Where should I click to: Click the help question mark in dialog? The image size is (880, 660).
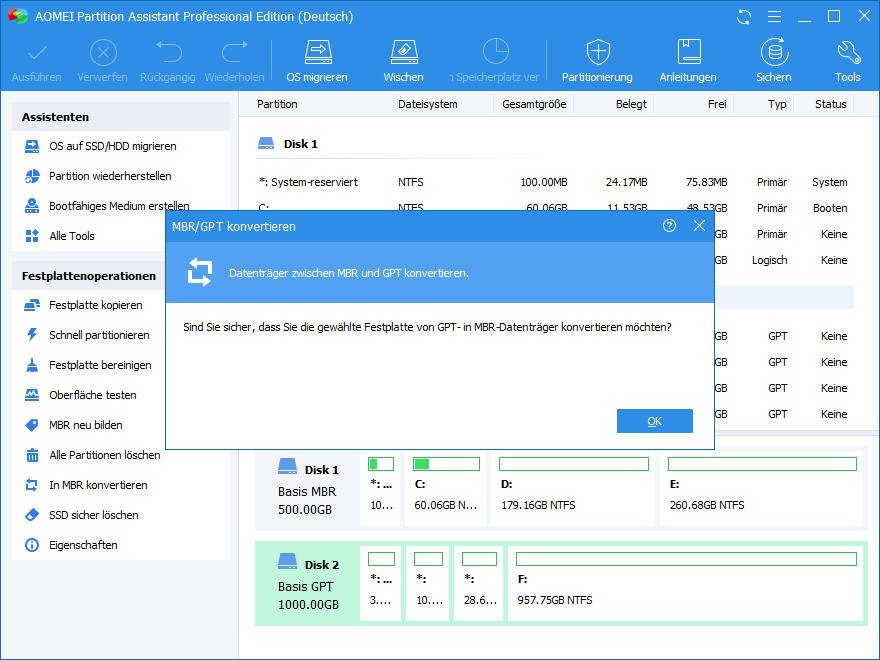(669, 226)
